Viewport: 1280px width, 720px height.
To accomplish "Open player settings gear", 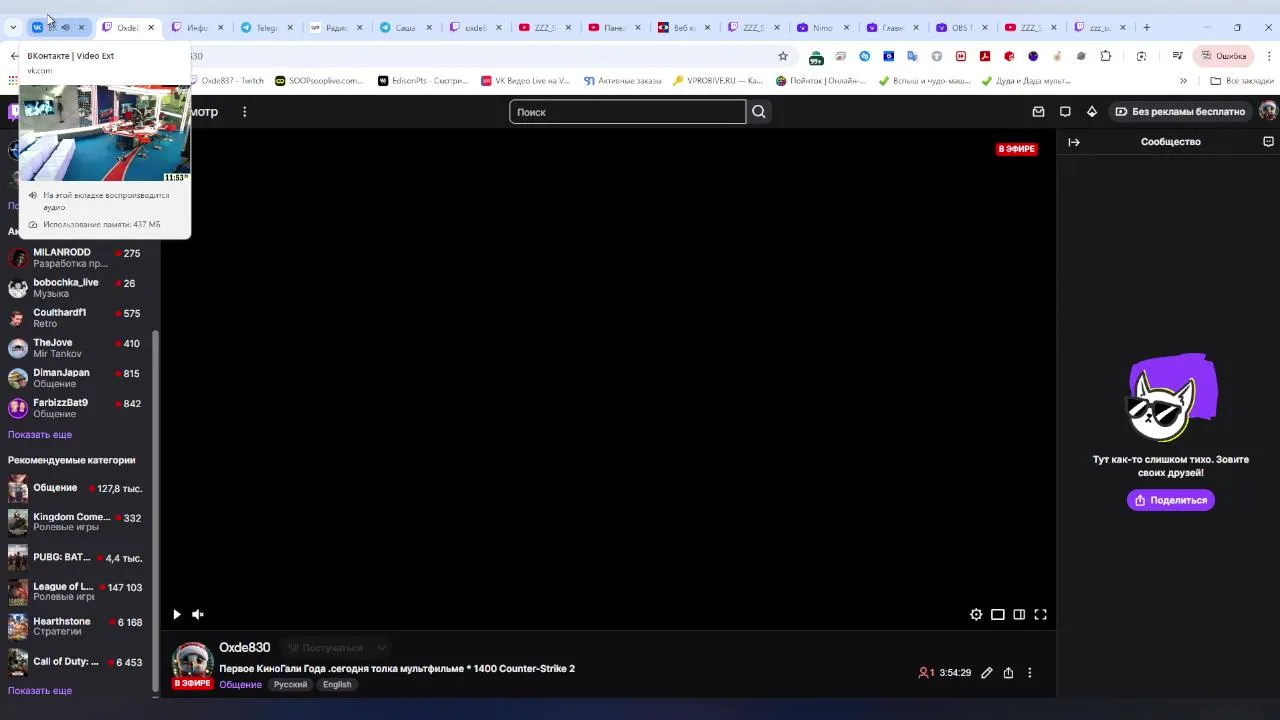I will (976, 614).
